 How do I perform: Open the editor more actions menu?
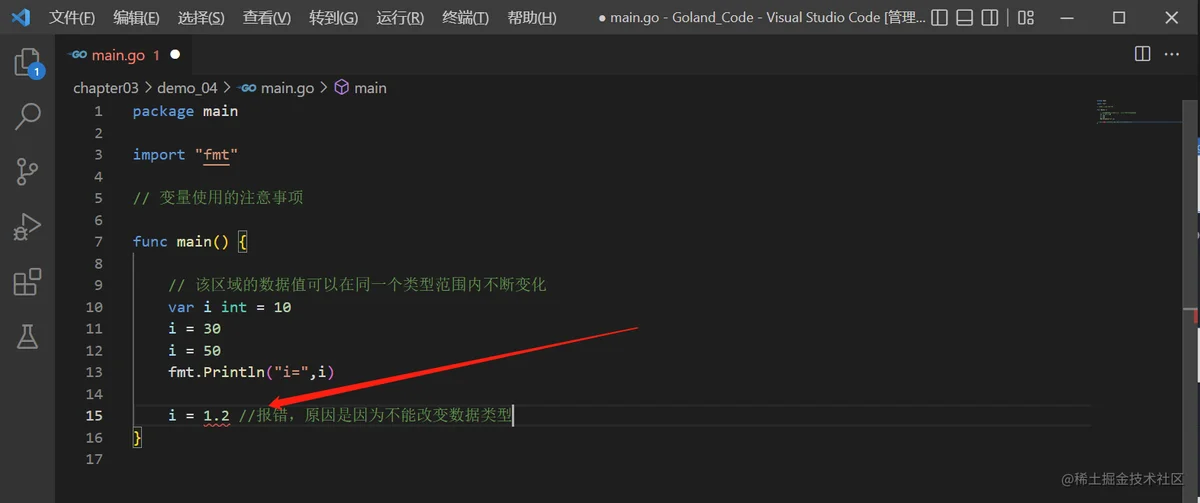pyautogui.click(x=1174, y=54)
